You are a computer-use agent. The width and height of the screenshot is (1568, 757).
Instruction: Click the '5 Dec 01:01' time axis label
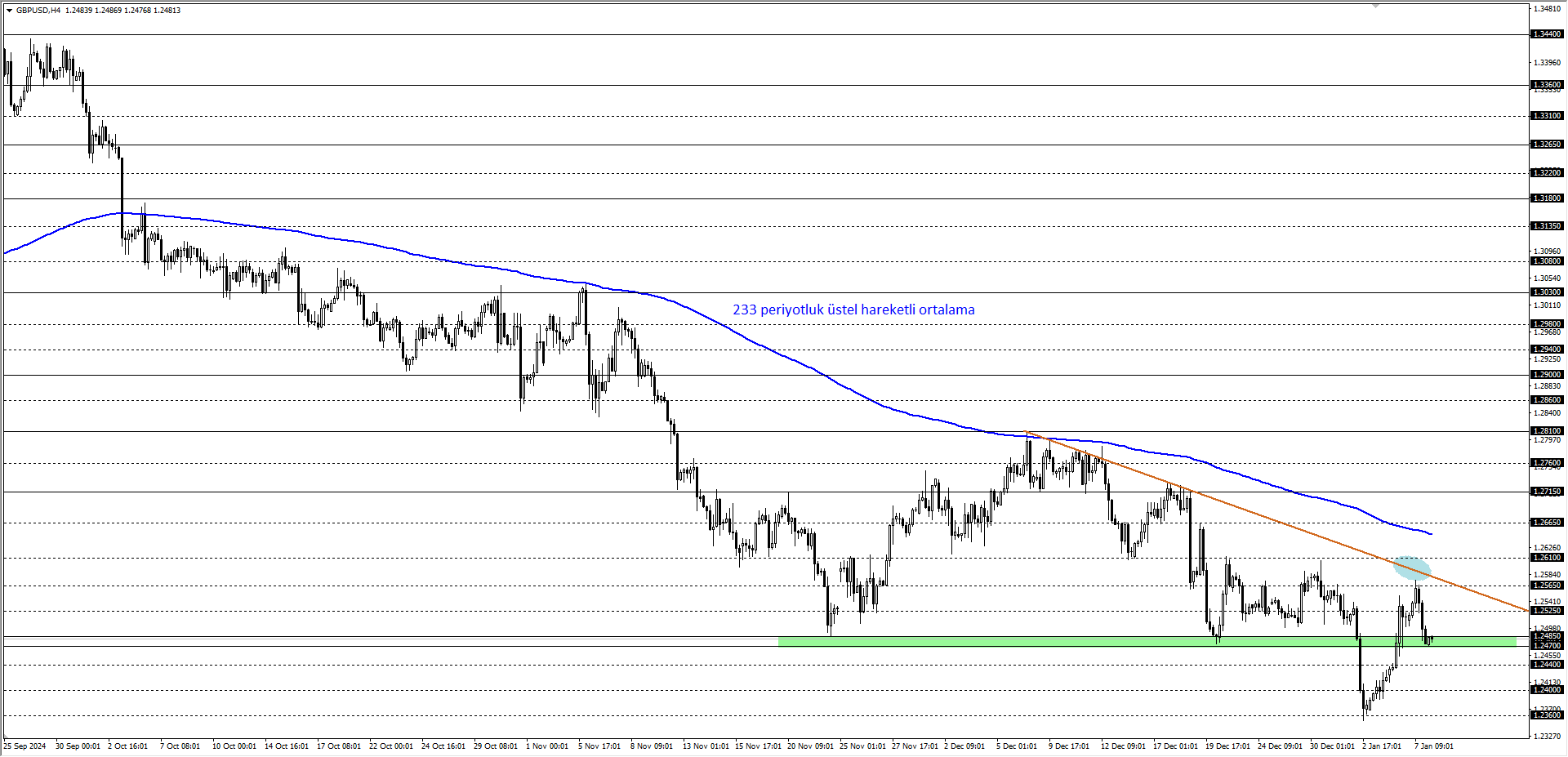coord(1018,746)
